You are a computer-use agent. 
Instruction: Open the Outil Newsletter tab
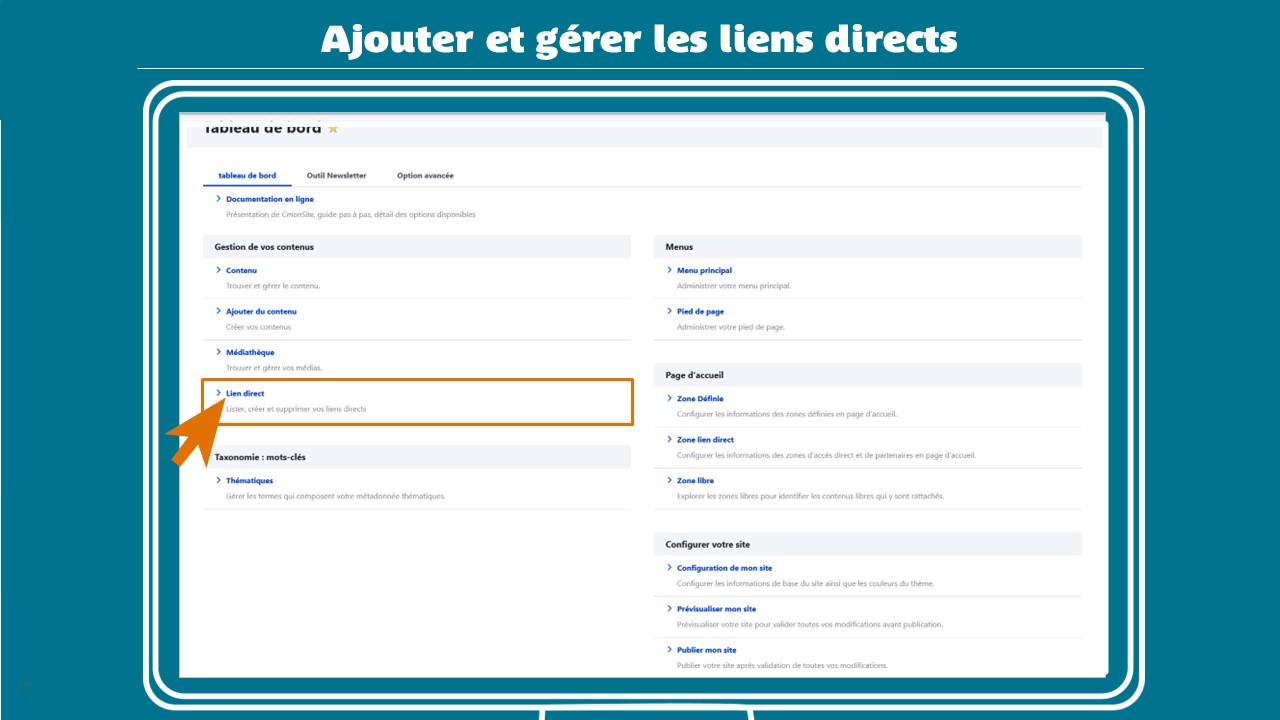tap(336, 176)
